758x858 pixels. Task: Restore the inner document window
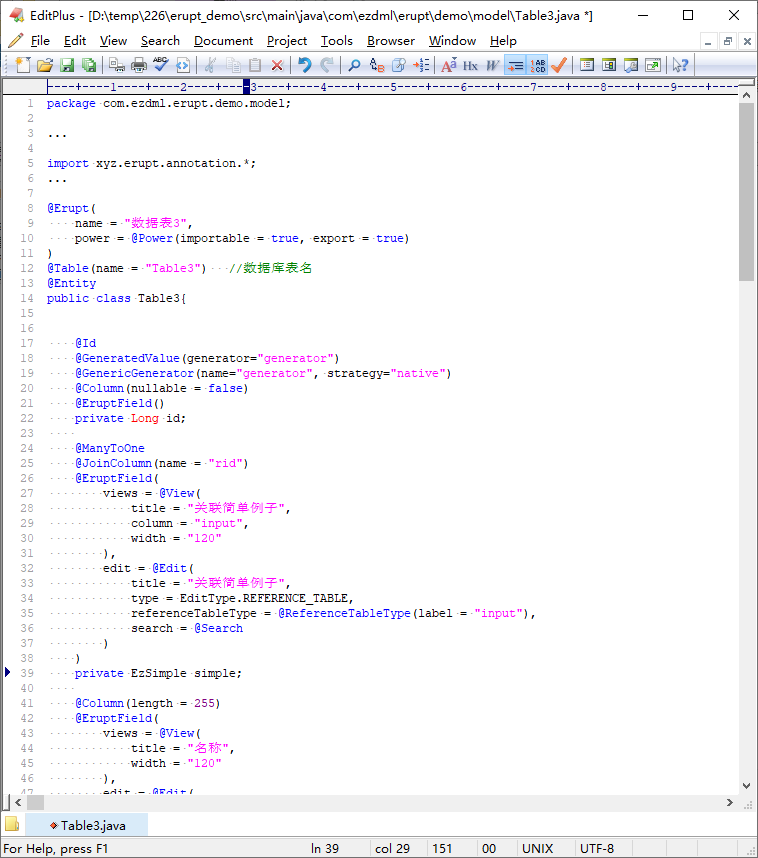tap(728, 41)
